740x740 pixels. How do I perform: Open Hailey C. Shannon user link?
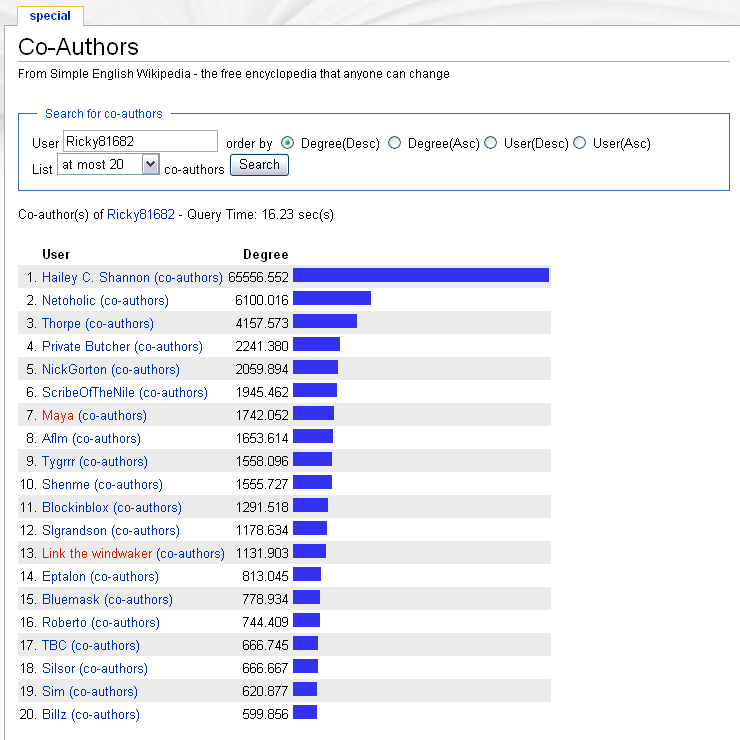pos(96,277)
